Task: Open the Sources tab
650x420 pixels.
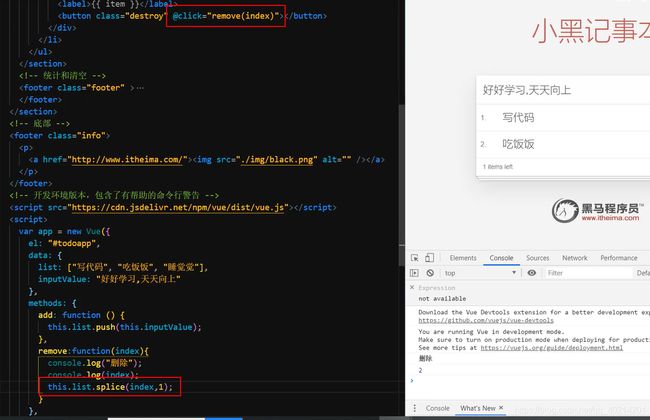Action: tap(538, 258)
